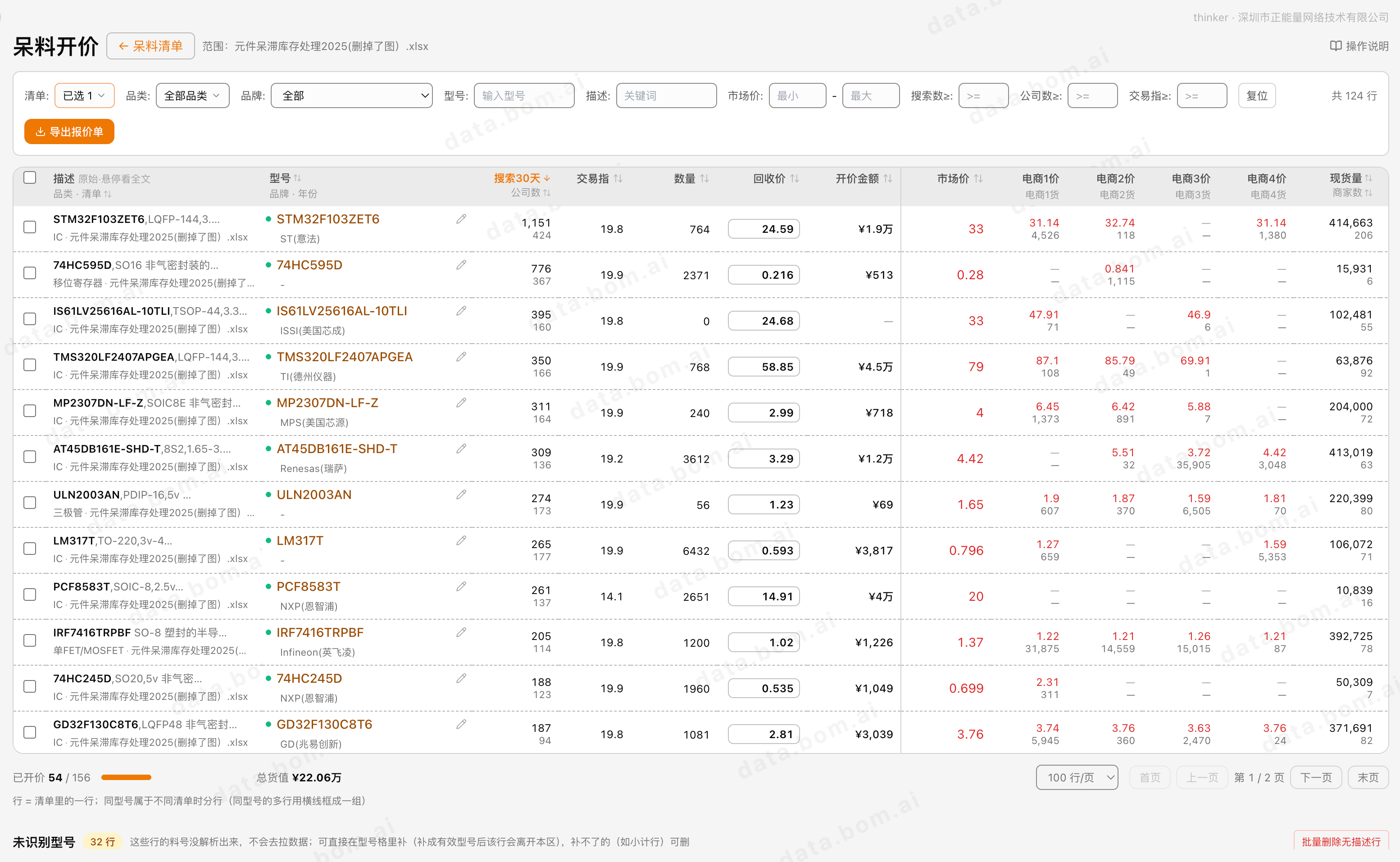Click the edit pencil for PCF8583T

(x=461, y=586)
